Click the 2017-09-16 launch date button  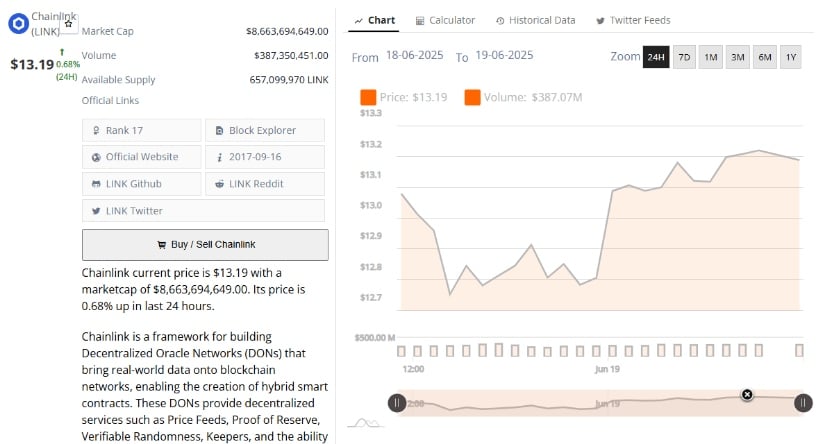[265, 157]
